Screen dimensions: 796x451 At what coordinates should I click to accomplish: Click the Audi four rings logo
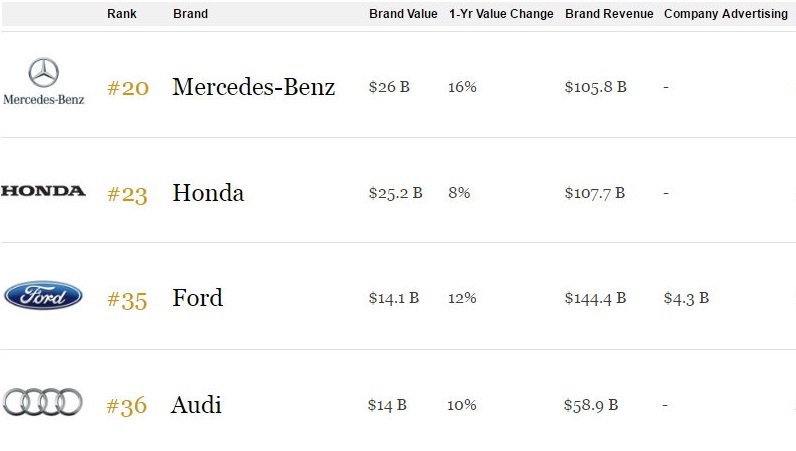click(43, 402)
